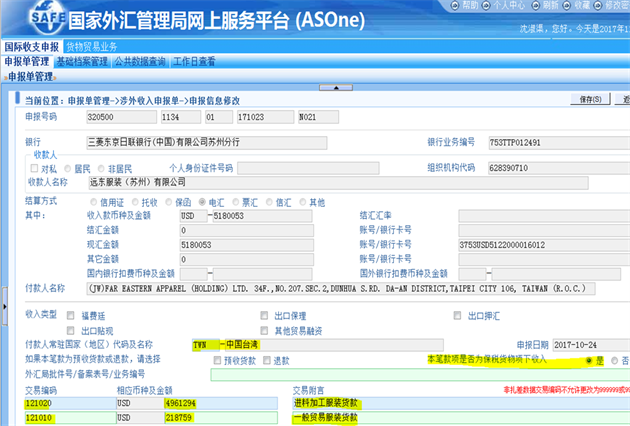Image resolution: width=630 pixels, height=426 pixels.
Task: Click the 修改密码 icon at top right
Action: (610, 5)
